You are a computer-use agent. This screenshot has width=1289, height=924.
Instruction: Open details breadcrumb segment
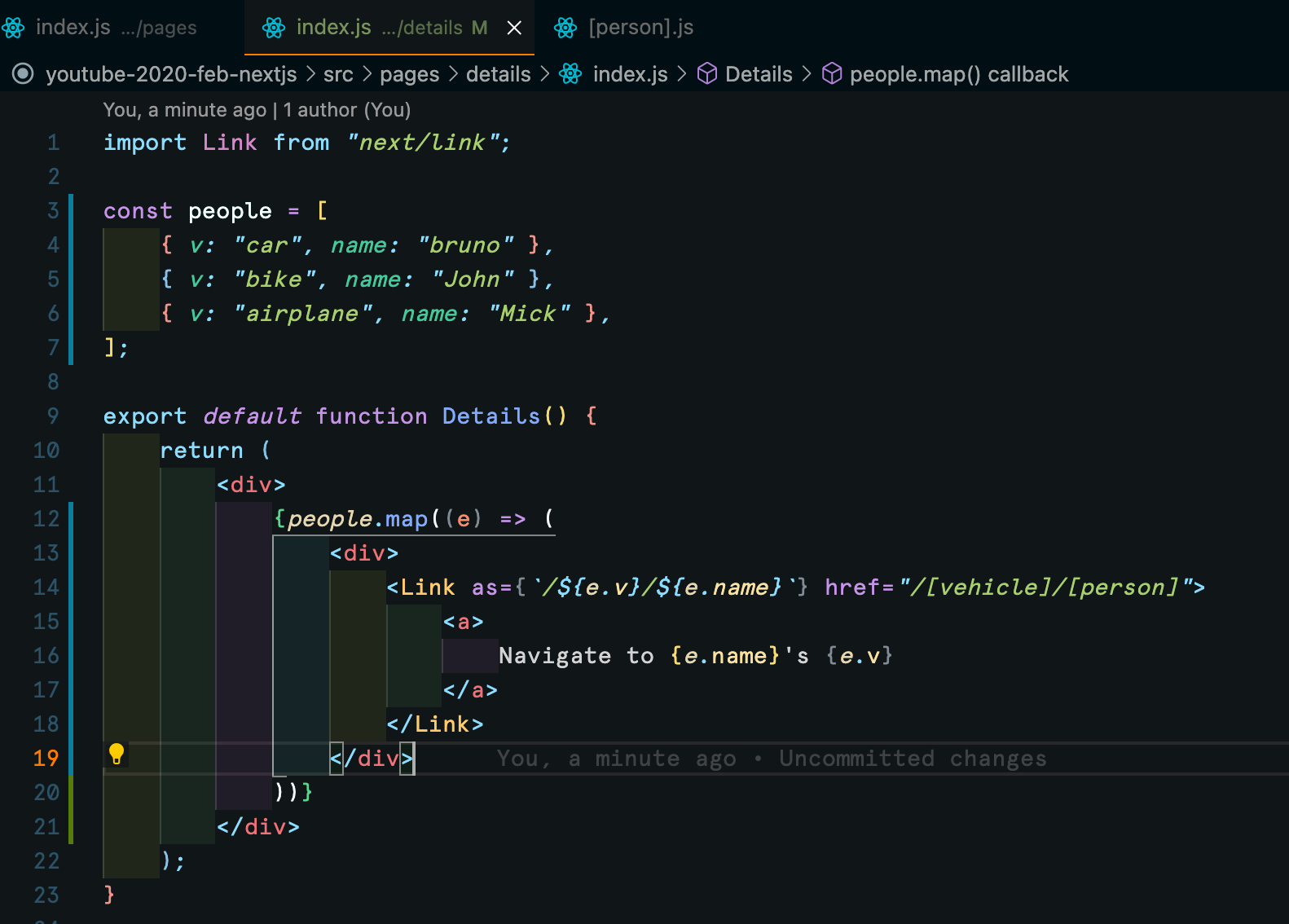coord(498,74)
